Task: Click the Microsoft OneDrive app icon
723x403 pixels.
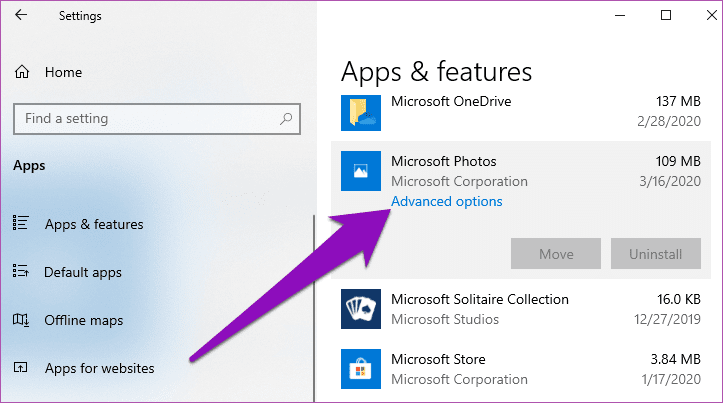Action: [361, 113]
